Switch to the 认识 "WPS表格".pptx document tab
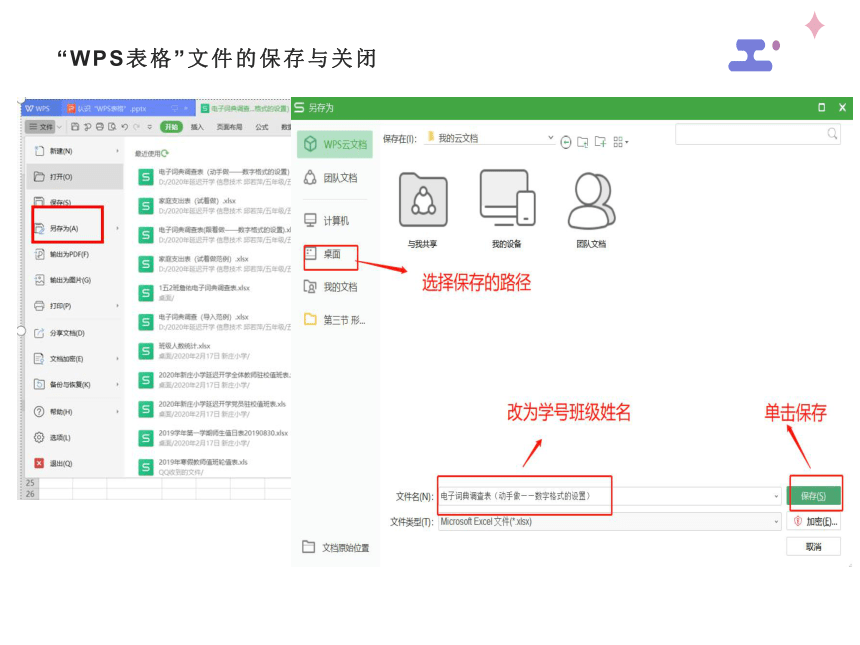860x645 pixels. coord(128,108)
